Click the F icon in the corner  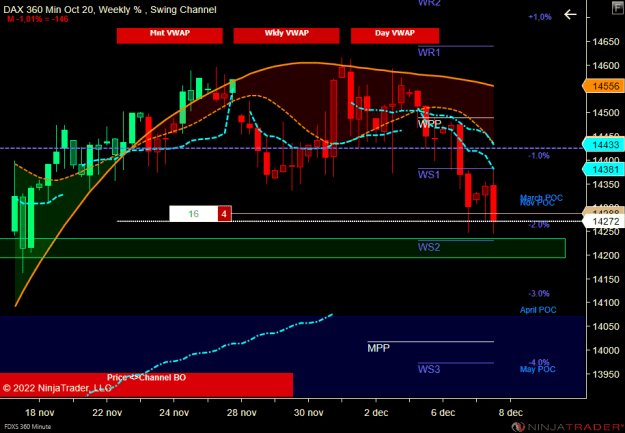(618, 8)
